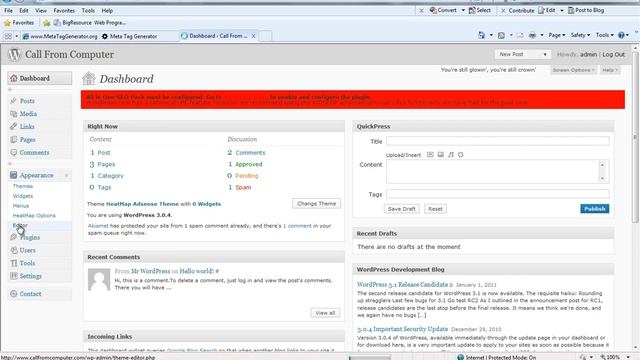
Task: Open the Spam comments link
Action: pos(243,187)
